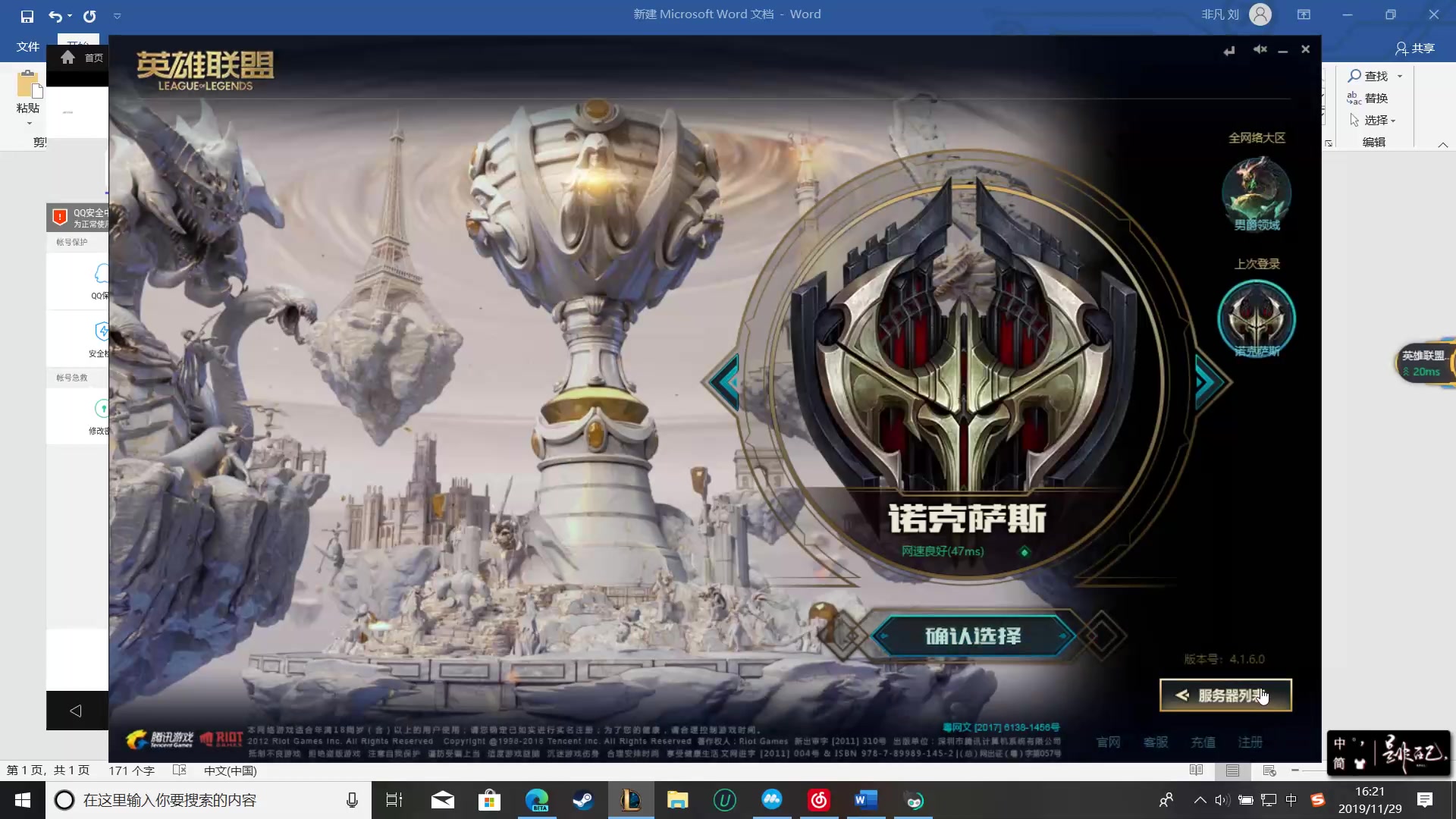Open Word 文件 File tab

tap(28, 47)
